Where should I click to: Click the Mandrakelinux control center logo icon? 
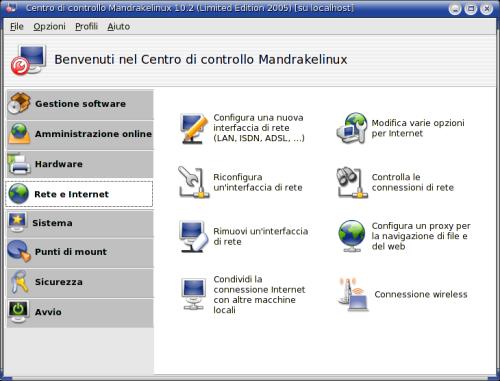tap(28, 60)
